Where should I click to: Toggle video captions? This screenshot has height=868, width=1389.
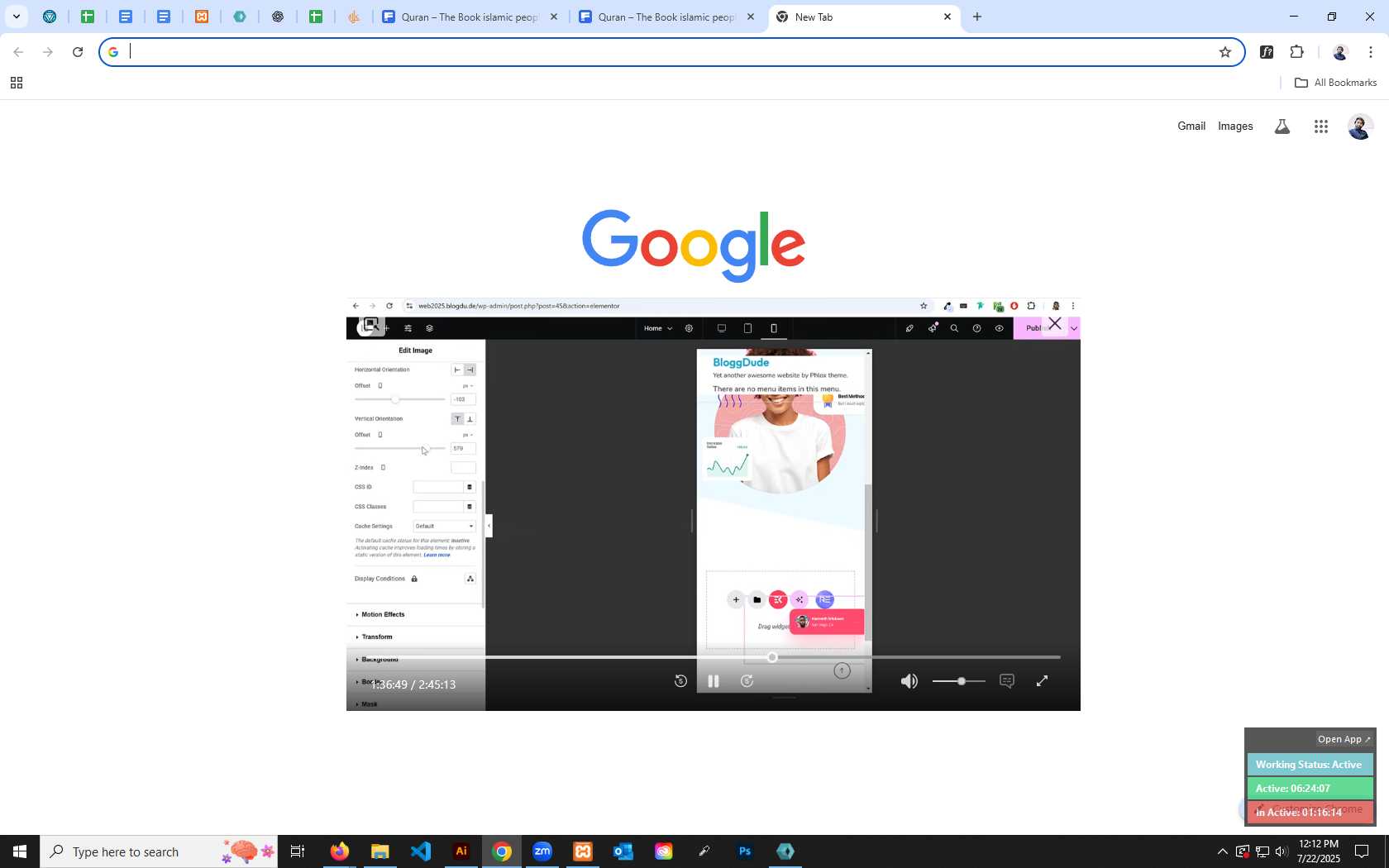(x=1007, y=681)
